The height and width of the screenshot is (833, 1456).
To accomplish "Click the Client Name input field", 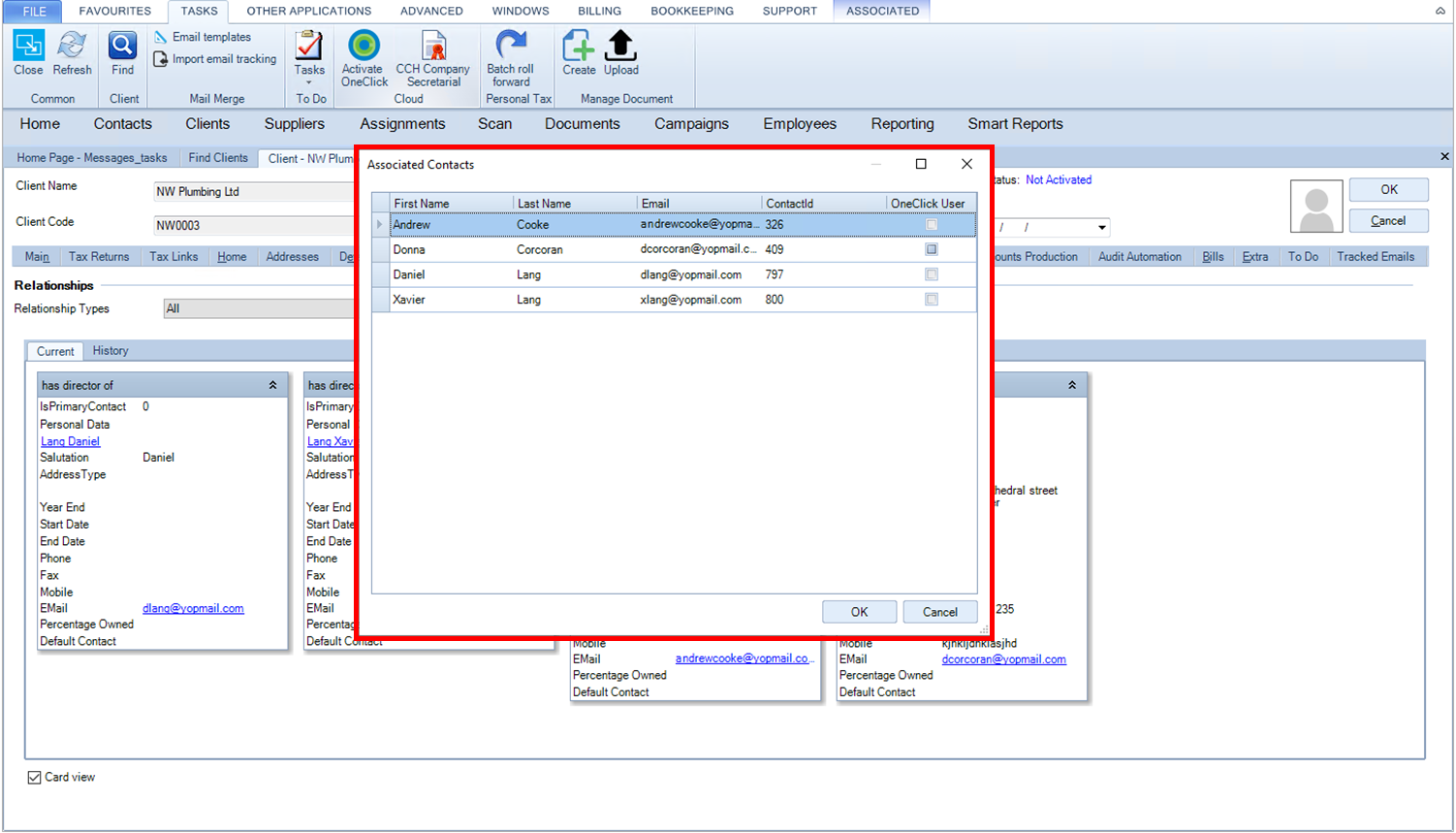I will 255,192.
